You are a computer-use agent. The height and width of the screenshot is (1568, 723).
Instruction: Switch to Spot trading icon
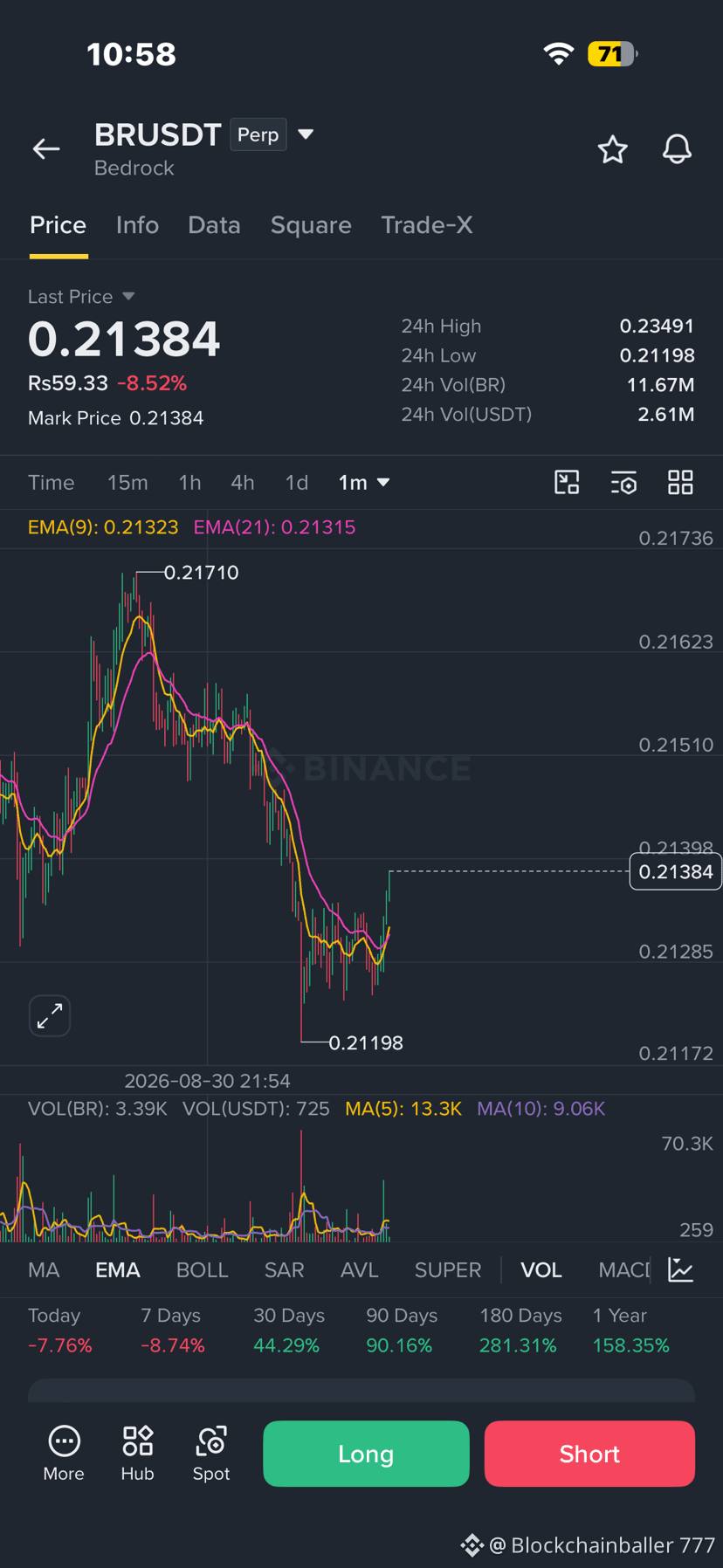point(211,1453)
